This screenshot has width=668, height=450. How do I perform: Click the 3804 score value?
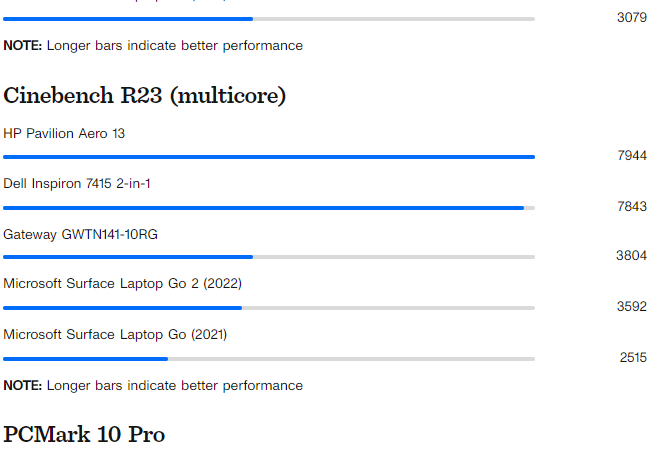click(631, 256)
